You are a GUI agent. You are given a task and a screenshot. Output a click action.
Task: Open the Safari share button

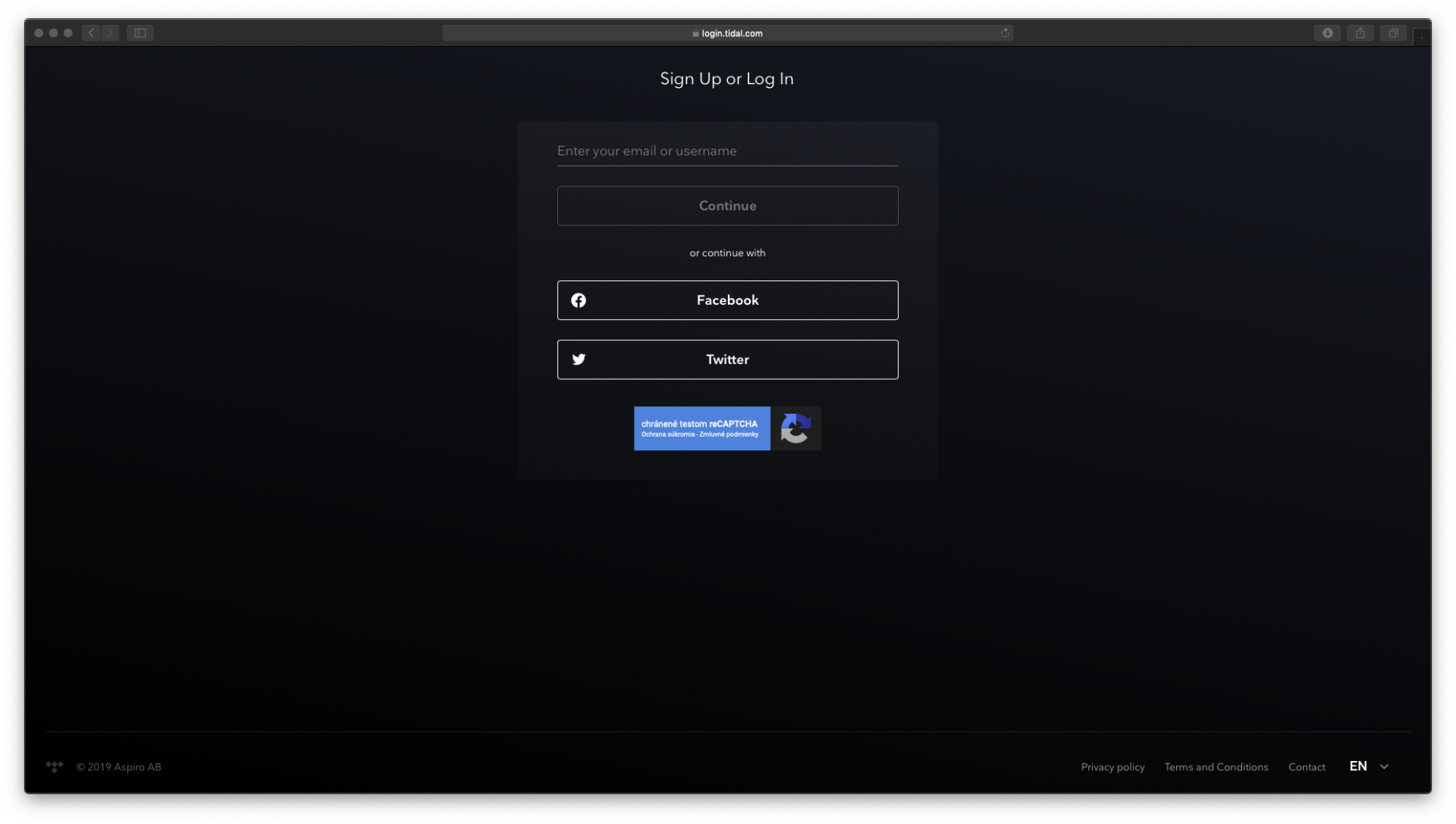[1360, 33]
